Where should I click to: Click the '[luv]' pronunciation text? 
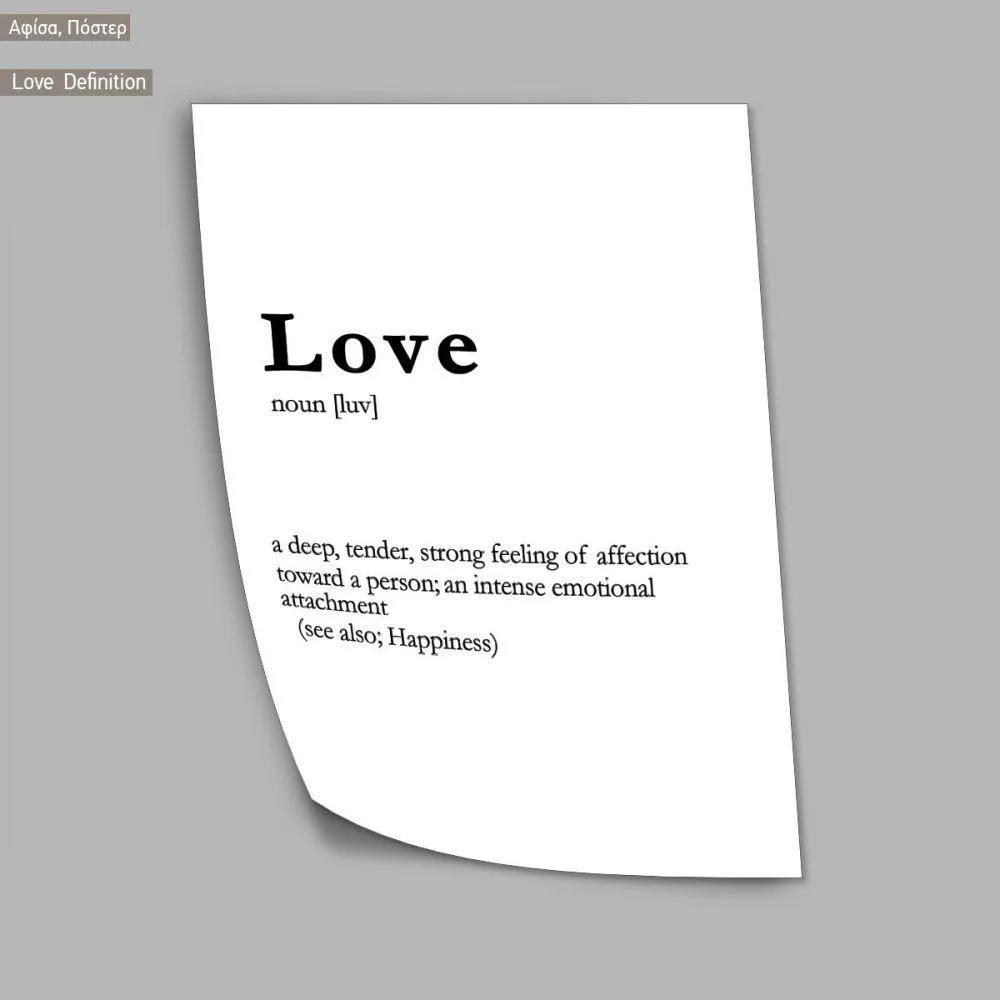pyautogui.click(x=356, y=406)
